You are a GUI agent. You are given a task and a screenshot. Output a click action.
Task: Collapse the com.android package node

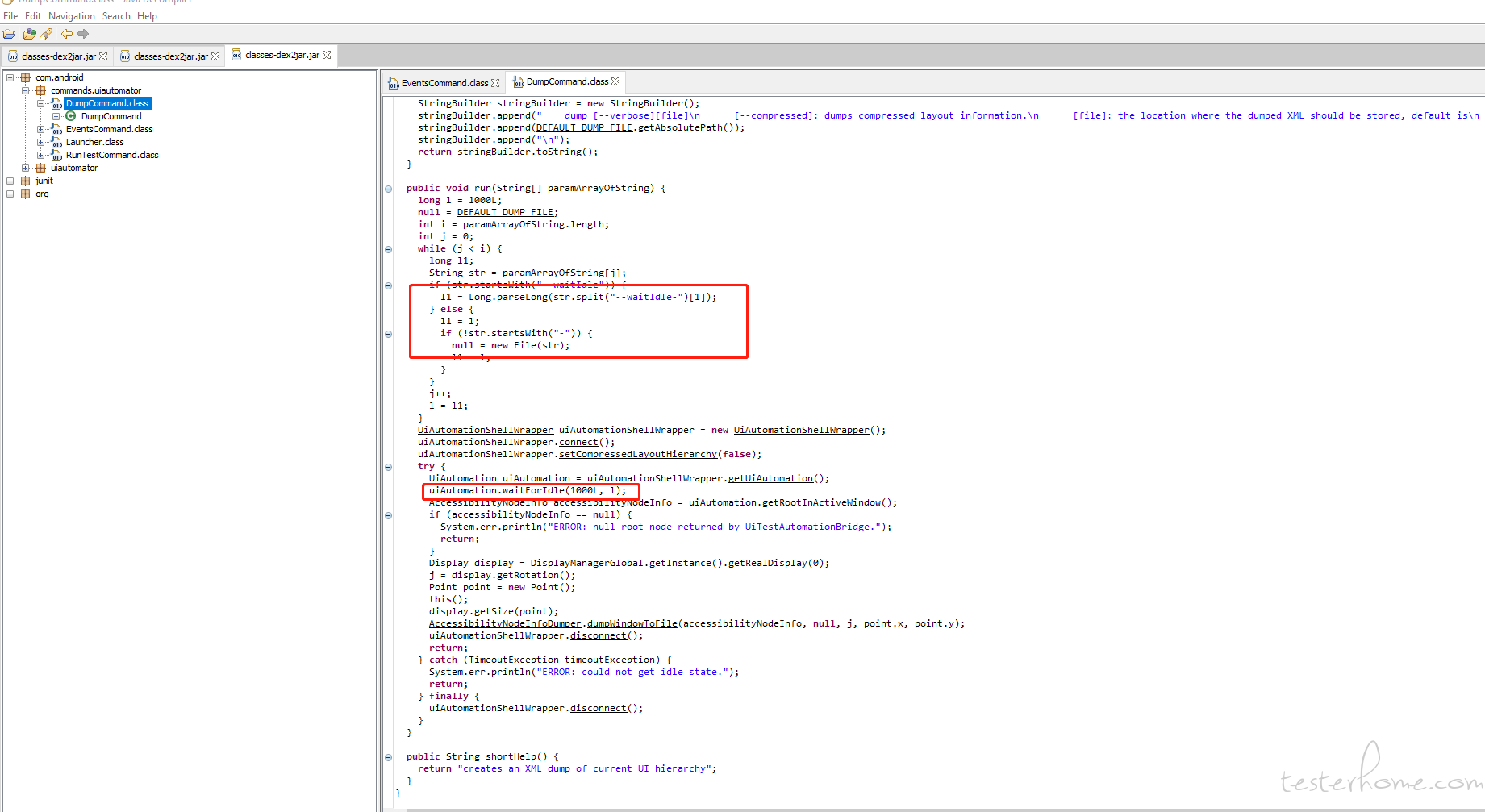coord(10,77)
